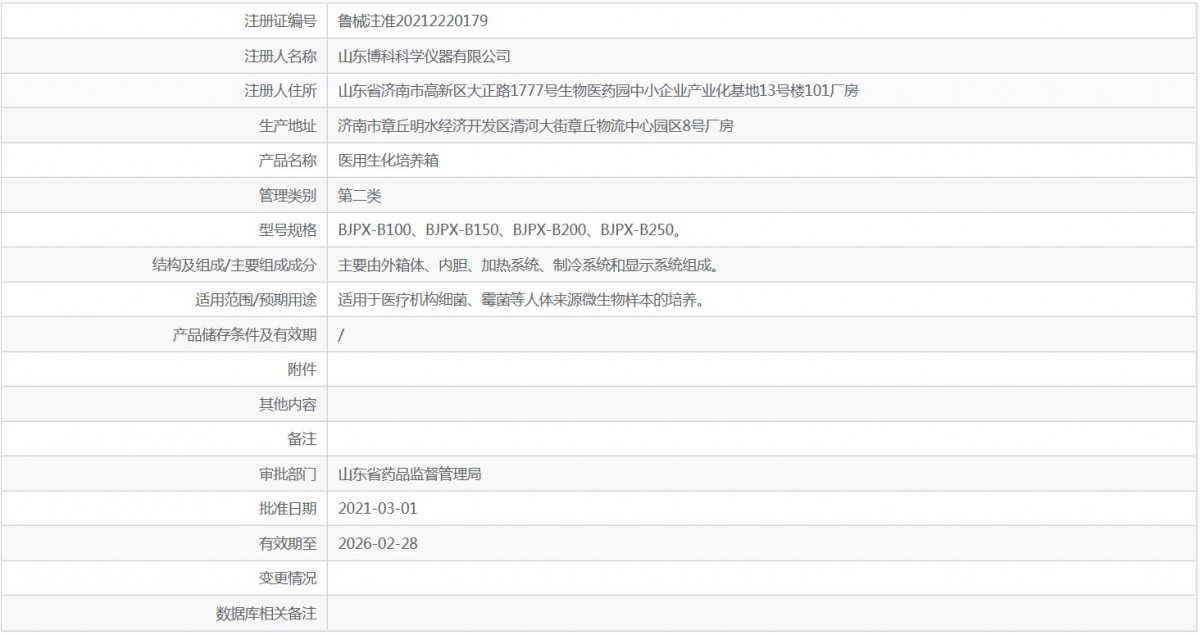Select product name 医用生化培养箱
The width and height of the screenshot is (1200, 635).
point(389,160)
